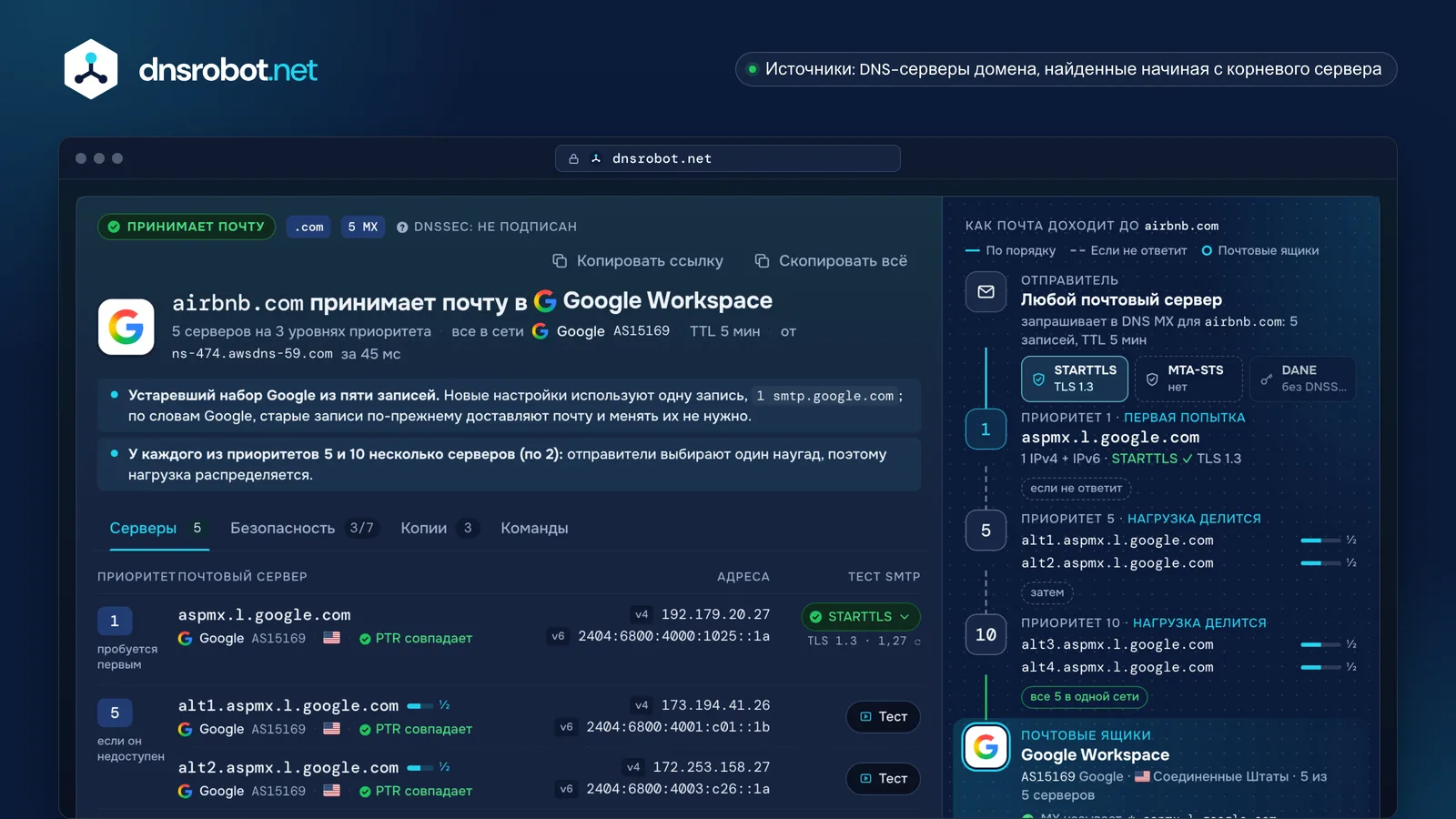
Task: Click the ПРИНИМАЕТ ПОЧТУ status badge
Action: click(187, 227)
